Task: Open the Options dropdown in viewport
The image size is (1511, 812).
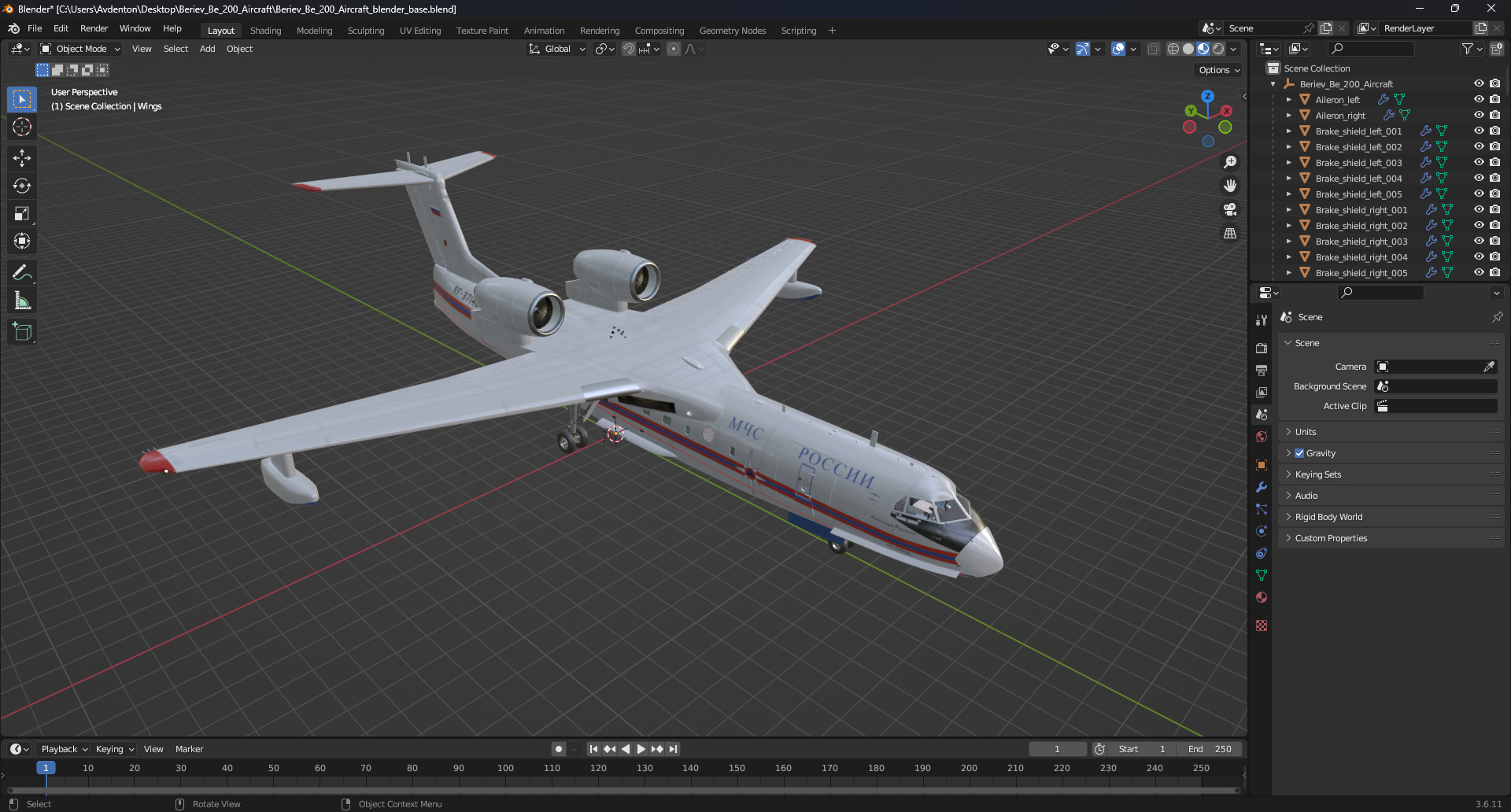Action: [x=1218, y=70]
